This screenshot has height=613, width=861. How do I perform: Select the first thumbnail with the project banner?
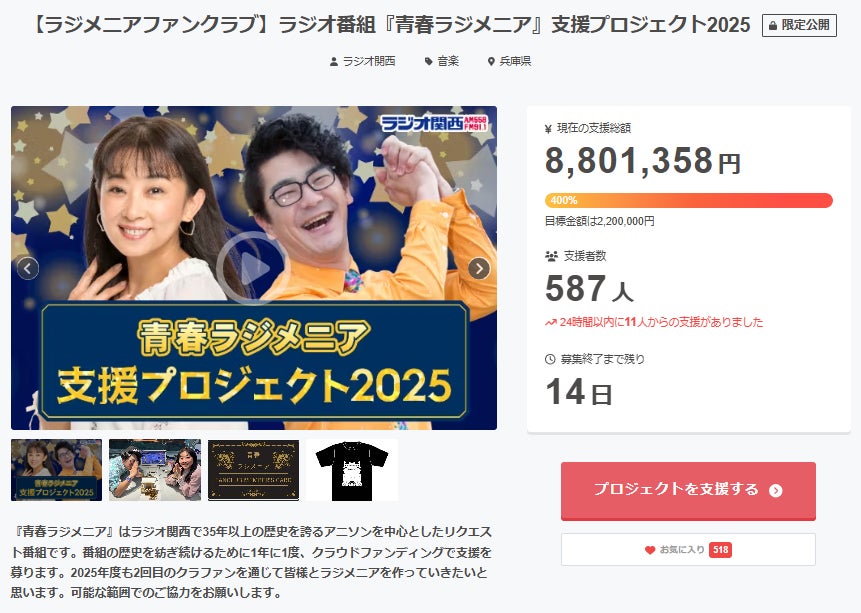click(x=57, y=470)
